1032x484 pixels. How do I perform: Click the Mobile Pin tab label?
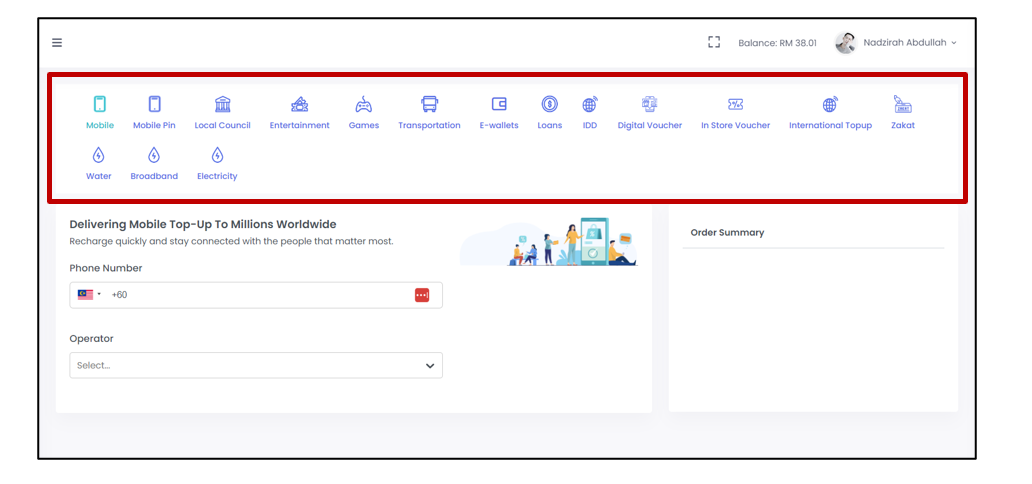(154, 125)
